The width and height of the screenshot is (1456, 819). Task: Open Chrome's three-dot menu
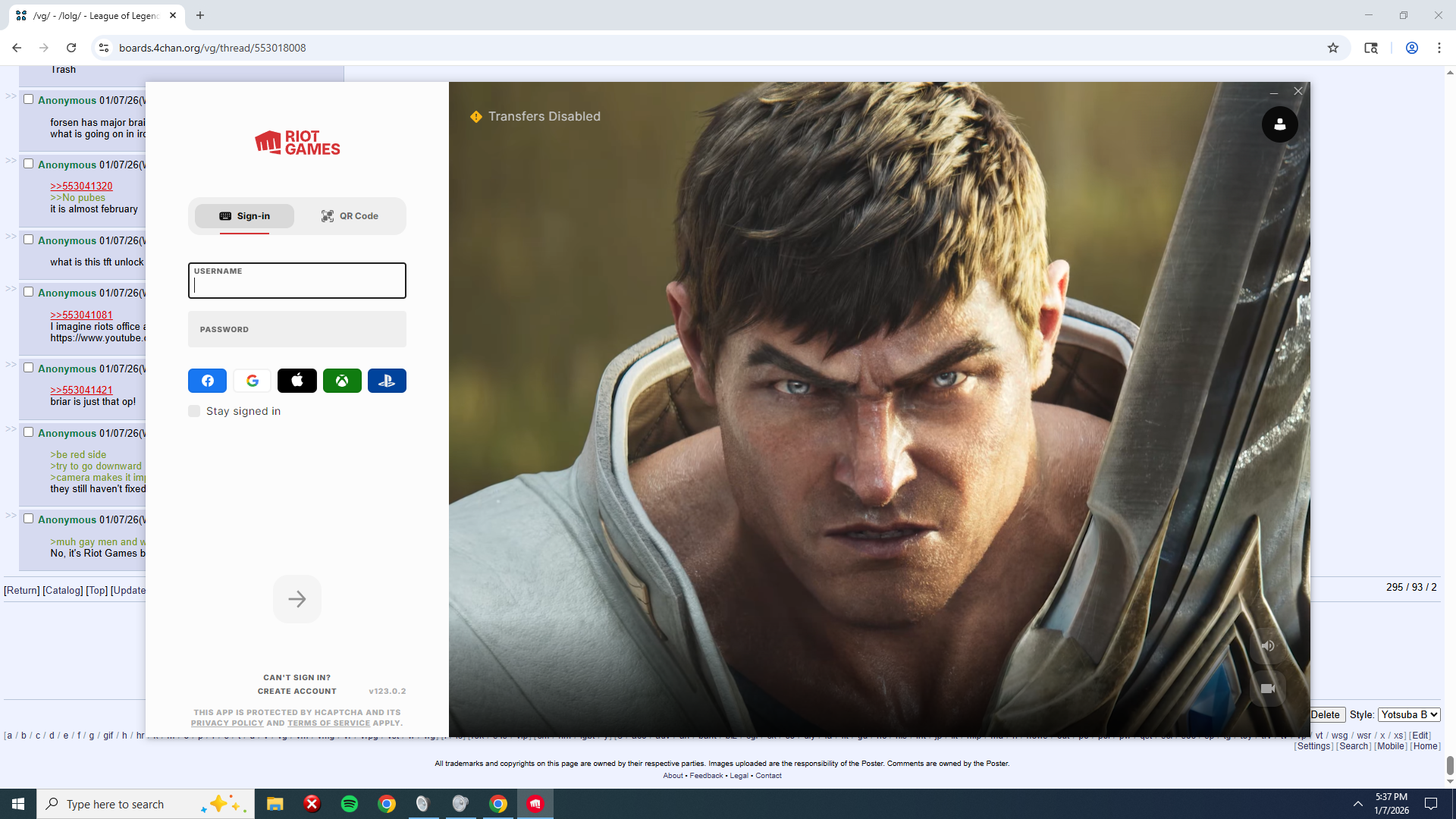[x=1439, y=48]
